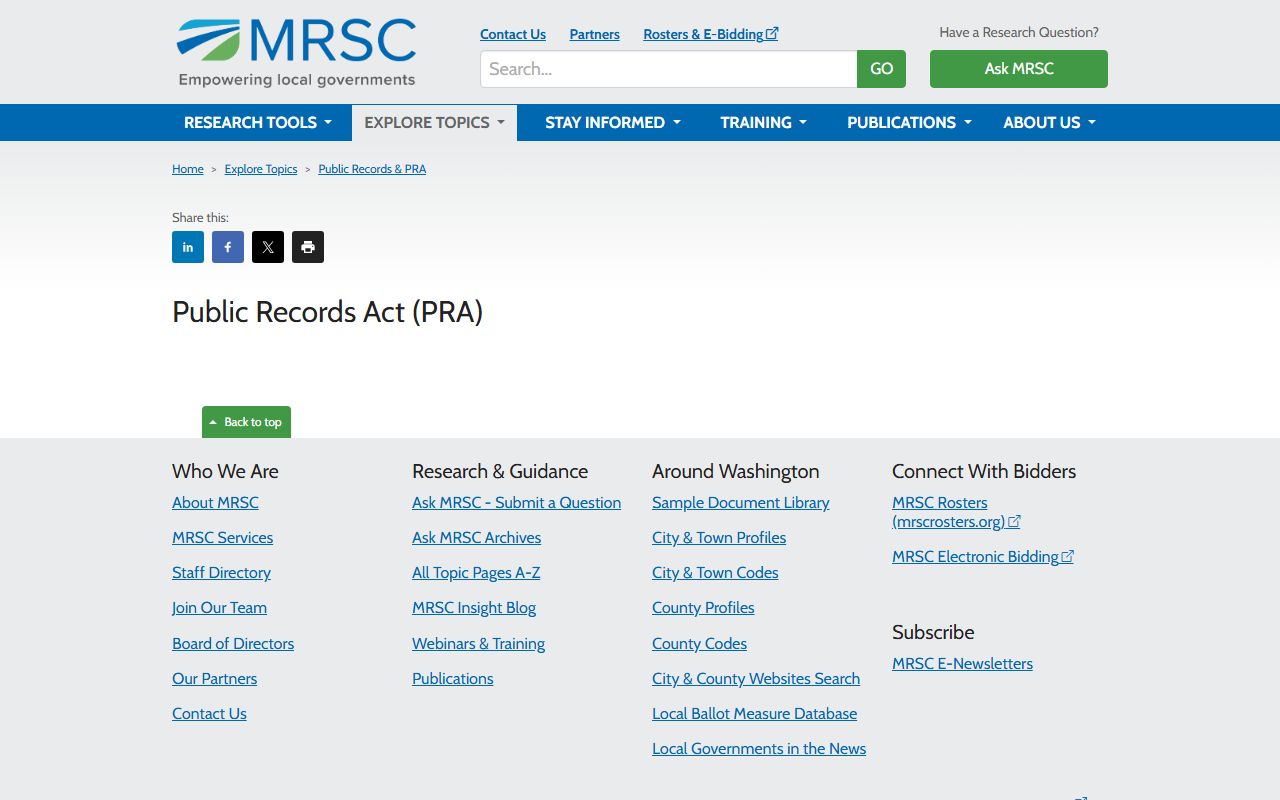1280x800 pixels.
Task: Open Rosters & E-Bidding external link
Action: 711,34
